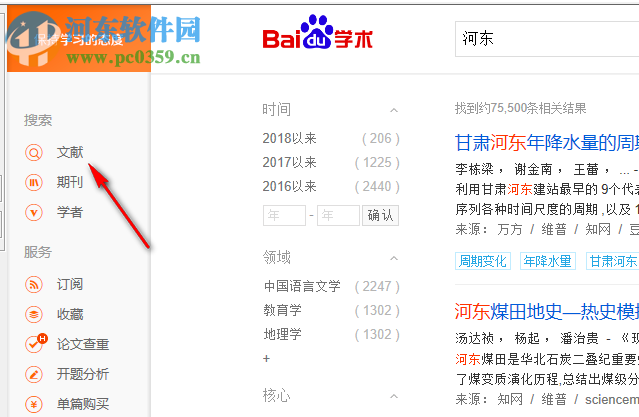
Task: Click the 找到约75,500条相关结果 count text
Action: tap(520, 108)
